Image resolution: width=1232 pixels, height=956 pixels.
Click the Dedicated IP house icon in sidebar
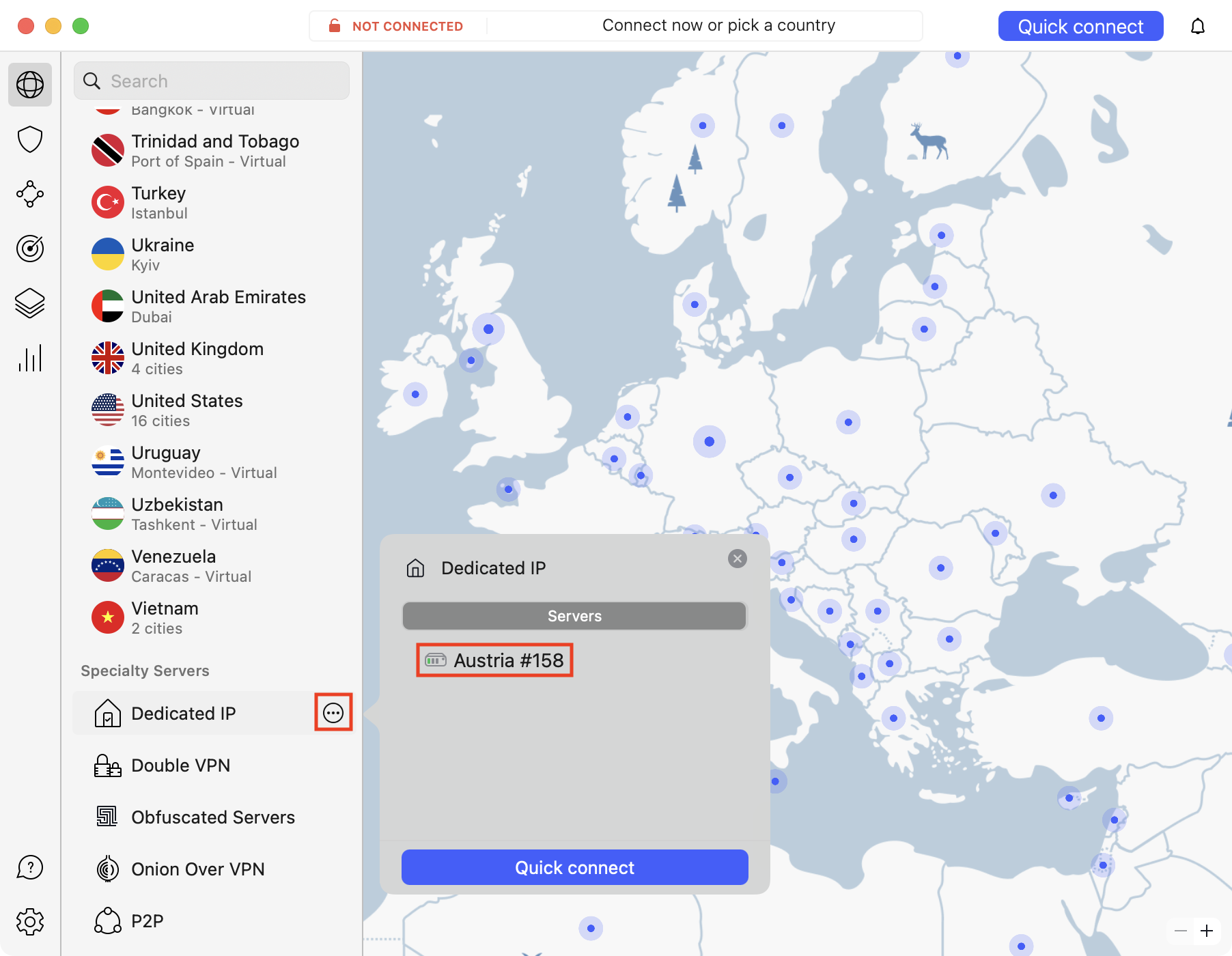(108, 713)
